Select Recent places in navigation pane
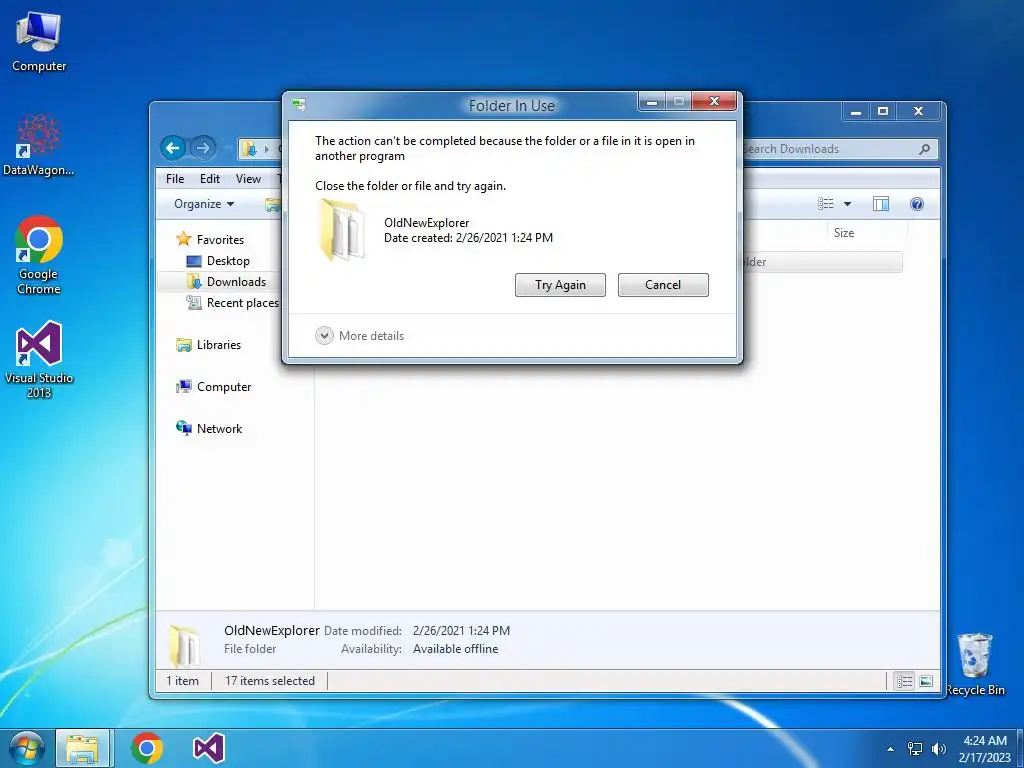1024x768 pixels. pyautogui.click(x=242, y=302)
